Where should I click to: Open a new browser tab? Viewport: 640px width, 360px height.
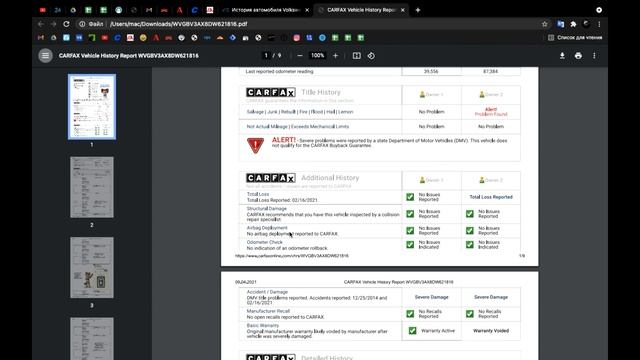[418, 10]
